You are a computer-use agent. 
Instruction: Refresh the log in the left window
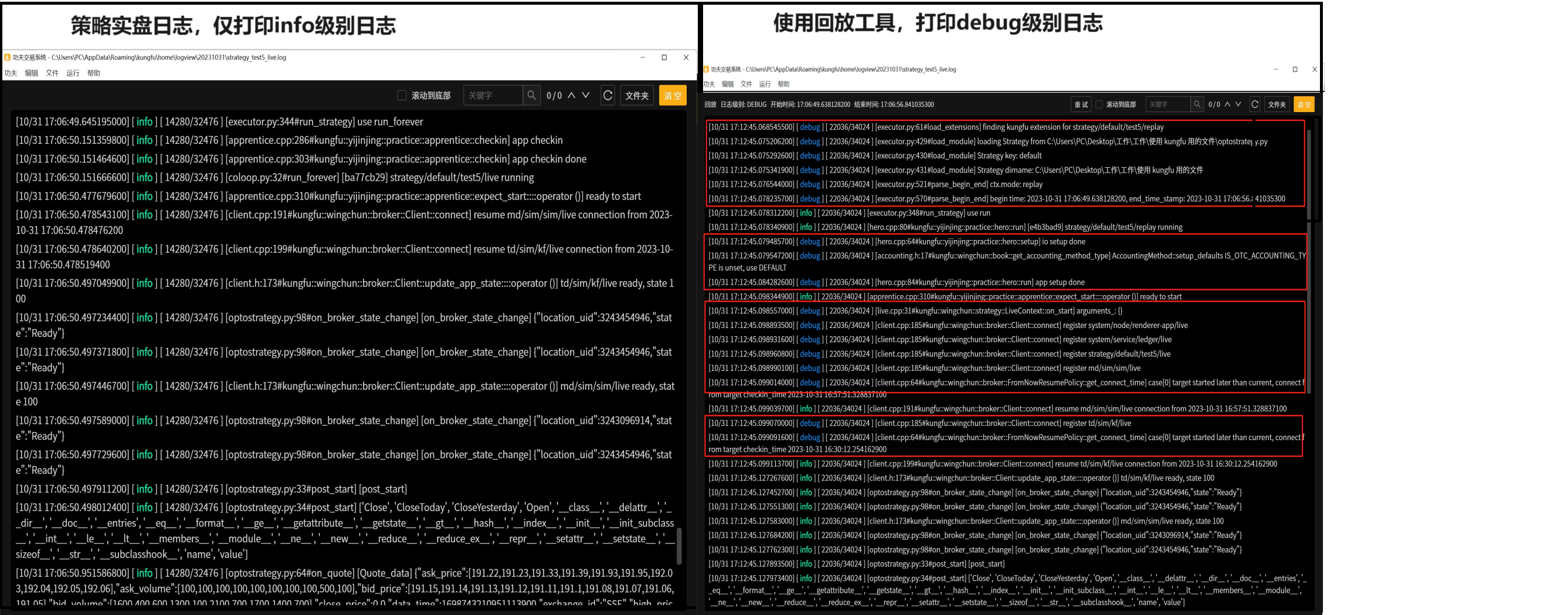pos(607,96)
